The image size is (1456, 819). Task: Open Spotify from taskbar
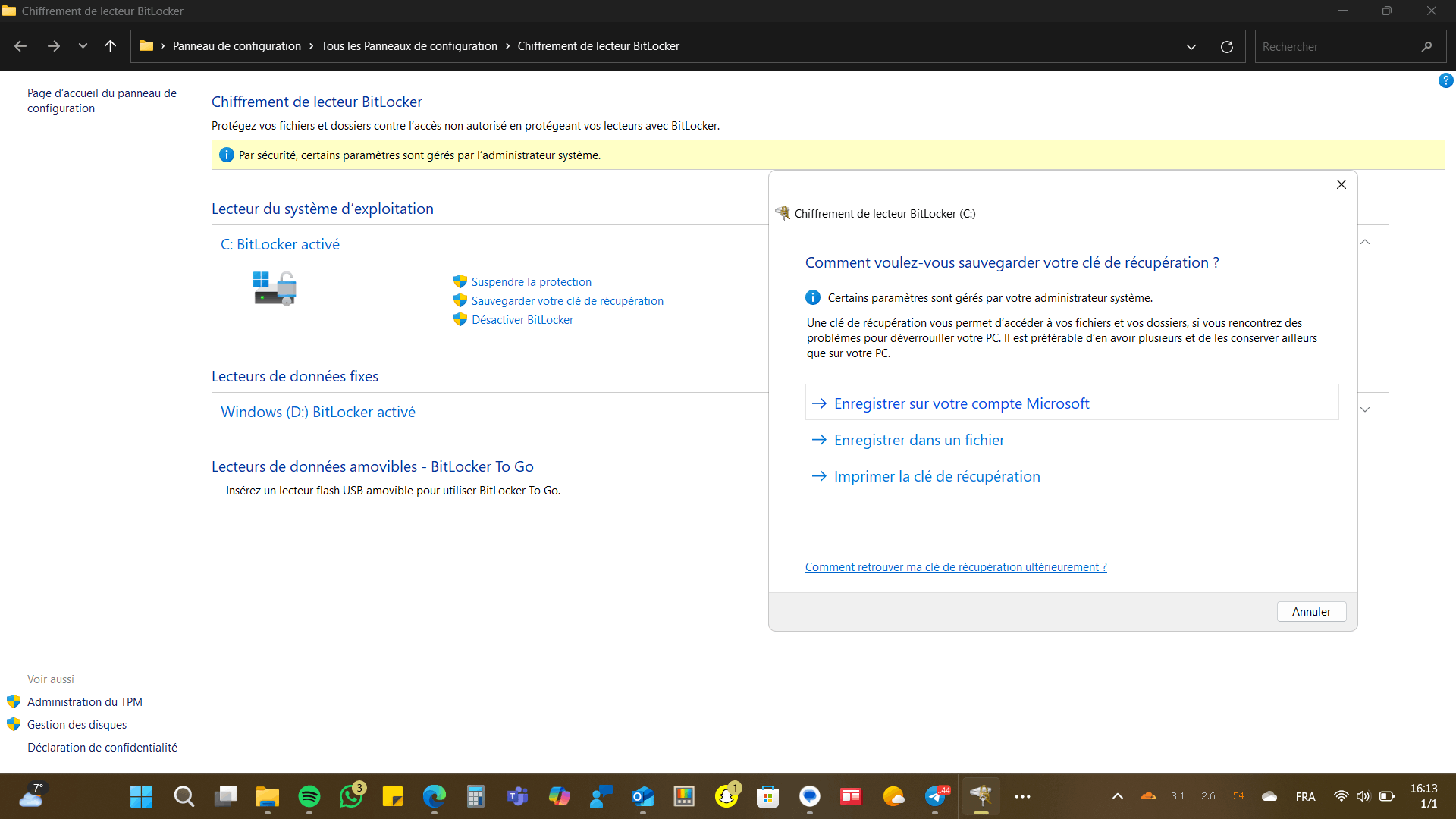coord(309,796)
